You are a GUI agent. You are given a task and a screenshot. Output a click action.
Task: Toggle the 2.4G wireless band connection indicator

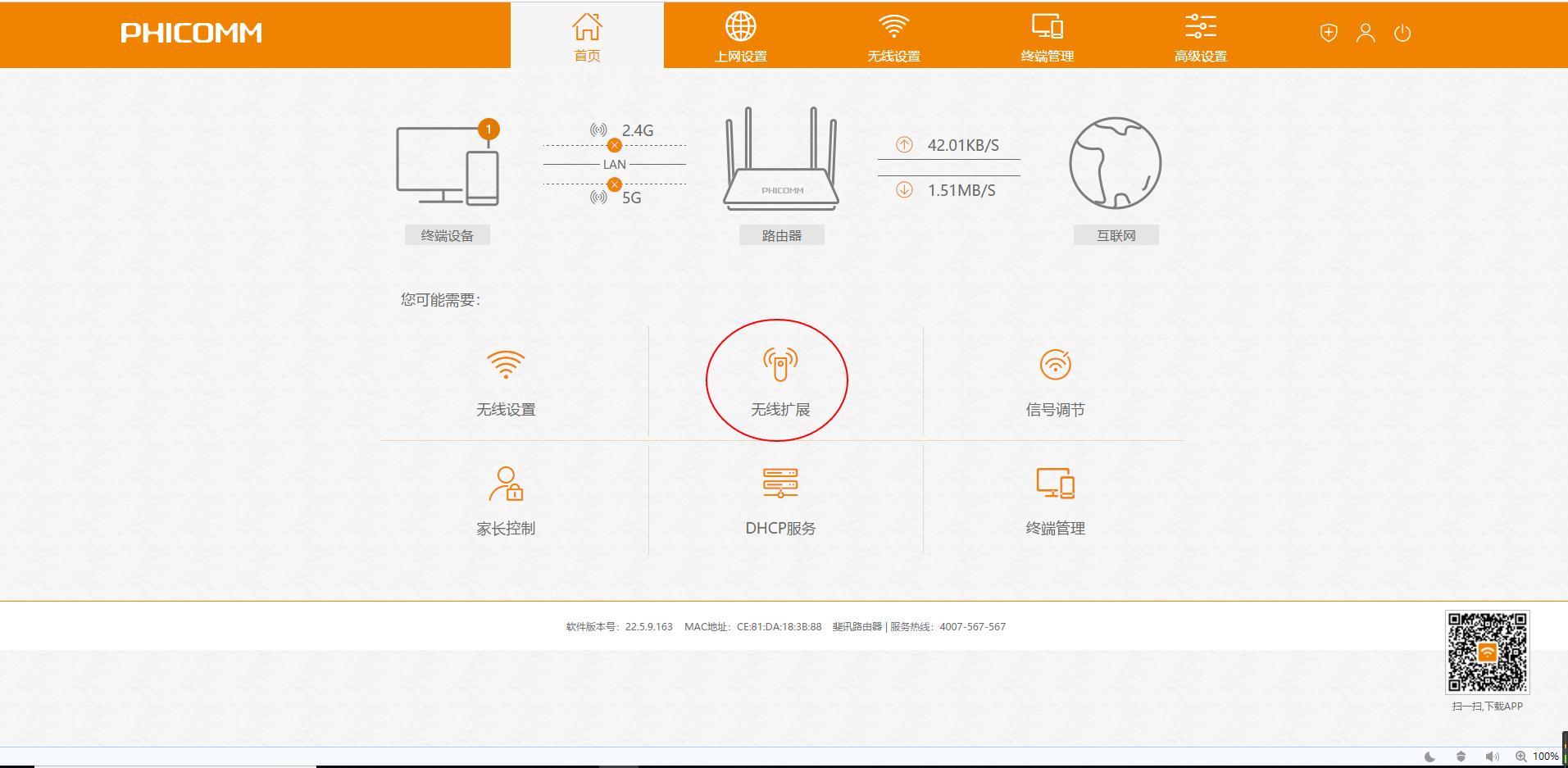click(x=614, y=145)
